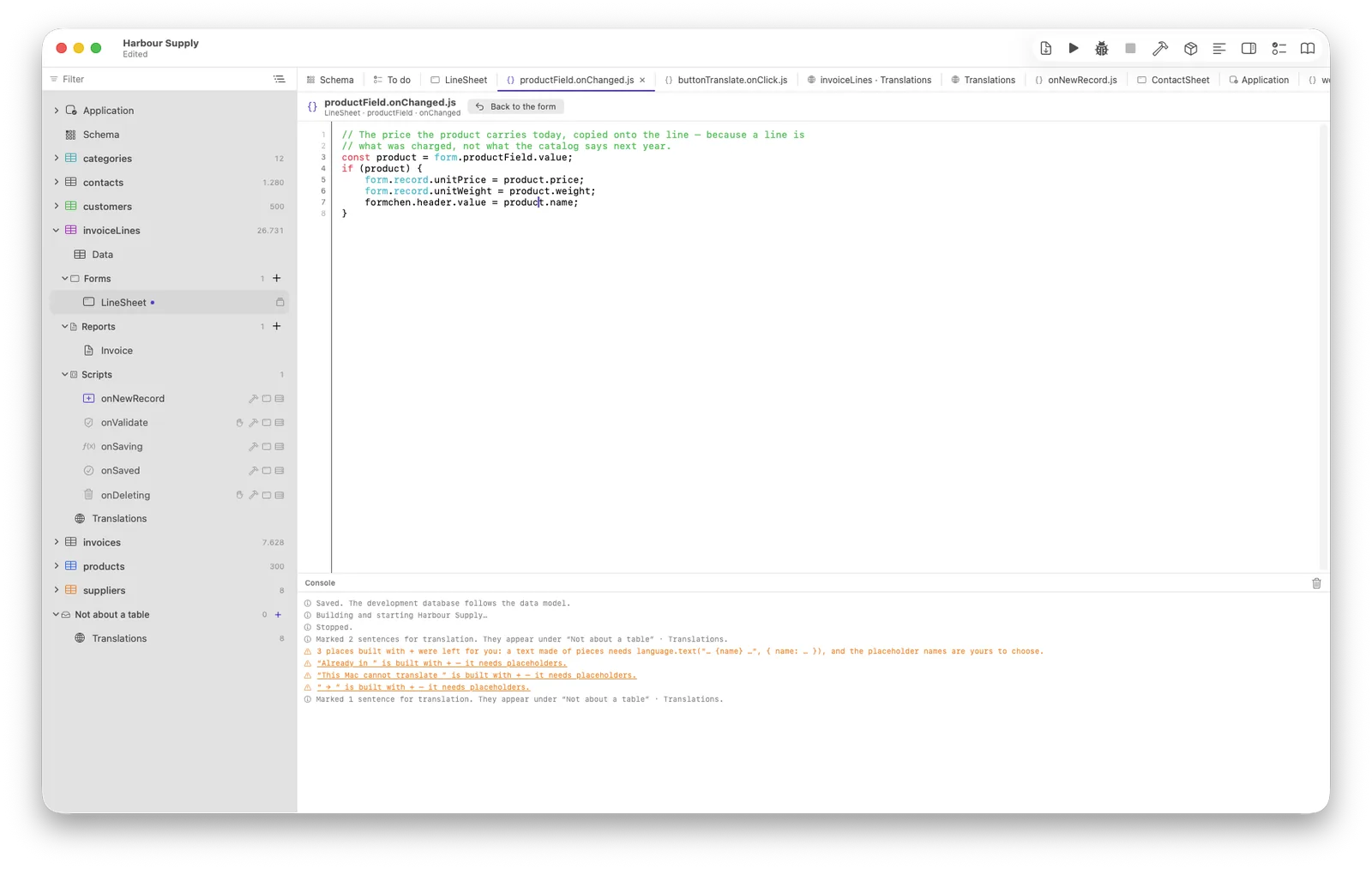
Task: Open the "This Mac cannot translate" warning link
Action: [477, 675]
